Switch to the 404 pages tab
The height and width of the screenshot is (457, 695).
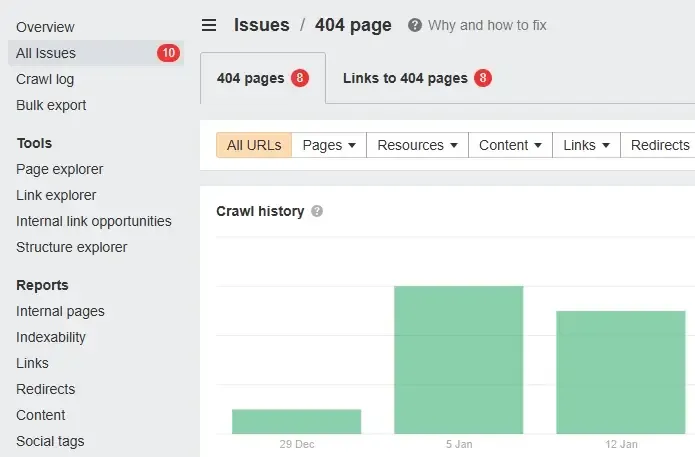(262, 78)
